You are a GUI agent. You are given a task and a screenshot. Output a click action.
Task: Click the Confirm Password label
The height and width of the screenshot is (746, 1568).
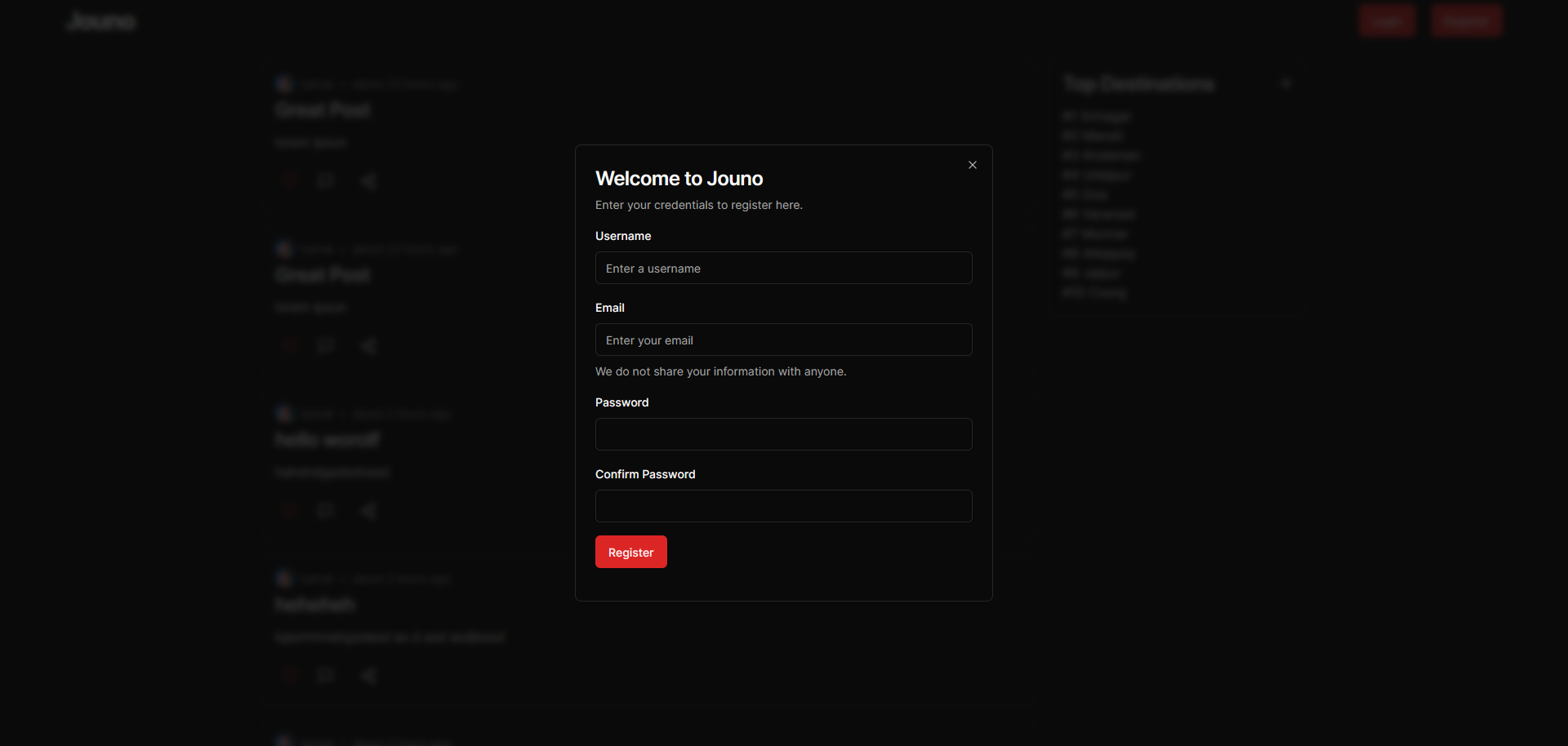(645, 474)
